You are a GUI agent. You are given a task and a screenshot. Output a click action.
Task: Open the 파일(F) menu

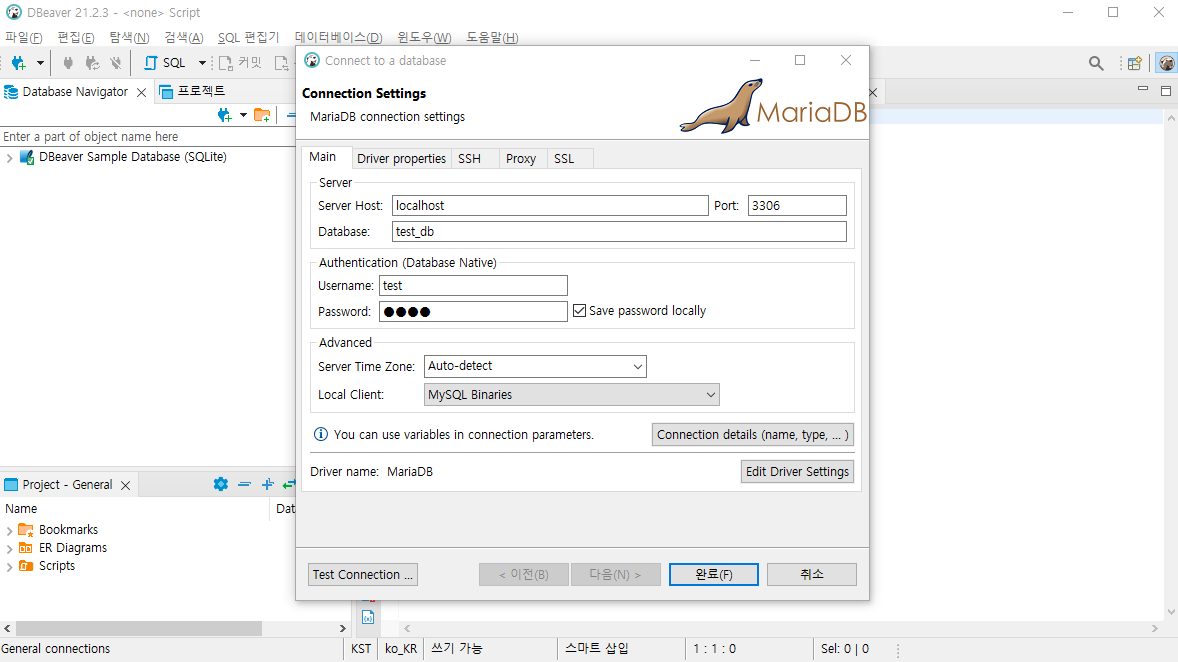point(23,37)
